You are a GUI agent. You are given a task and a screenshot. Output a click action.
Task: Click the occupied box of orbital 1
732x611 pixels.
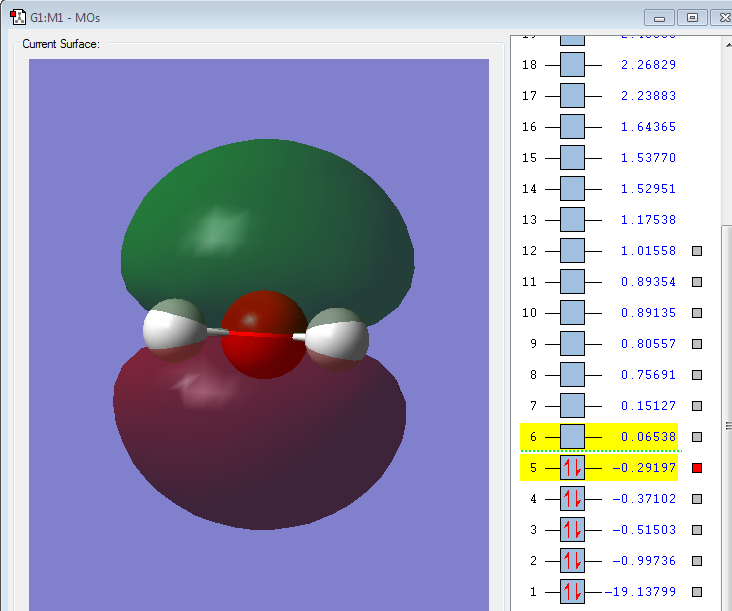pyautogui.click(x=572, y=592)
